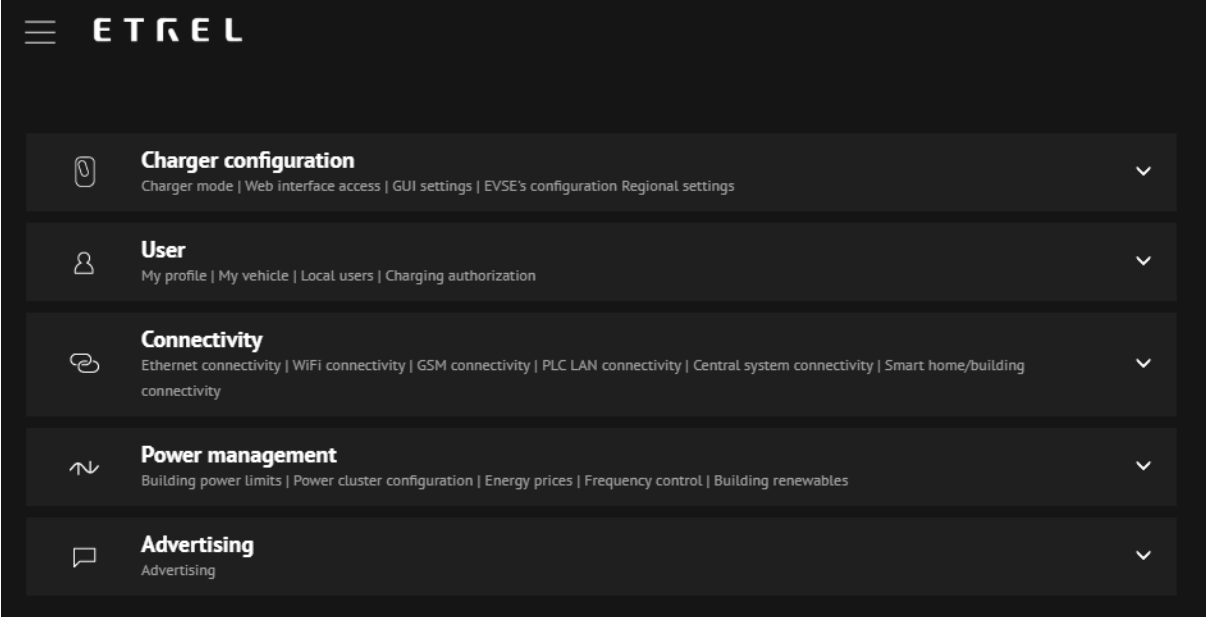
Task: Click the Advertising speech bubble icon
Action: [x=85, y=557]
